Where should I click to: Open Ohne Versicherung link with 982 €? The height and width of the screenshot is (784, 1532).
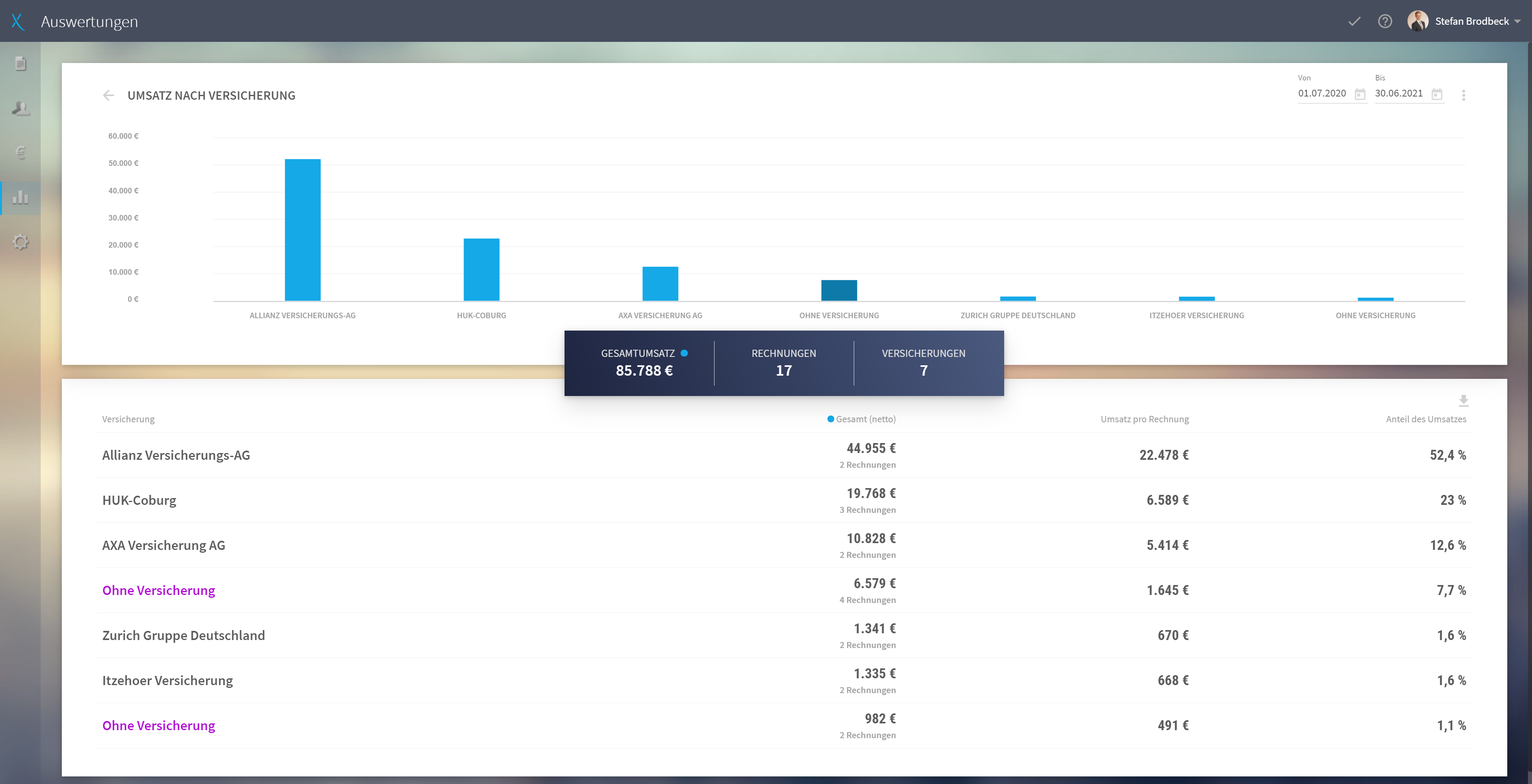coord(158,726)
